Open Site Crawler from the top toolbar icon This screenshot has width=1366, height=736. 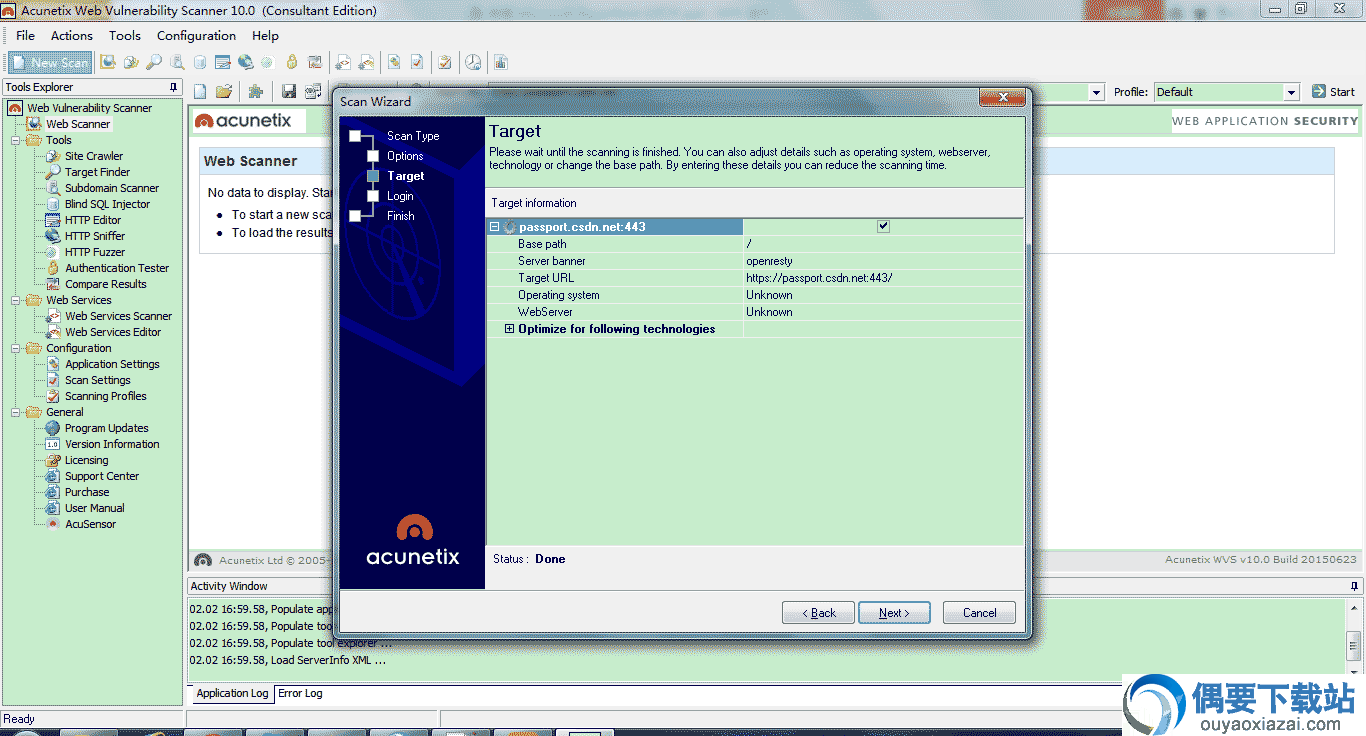131,62
